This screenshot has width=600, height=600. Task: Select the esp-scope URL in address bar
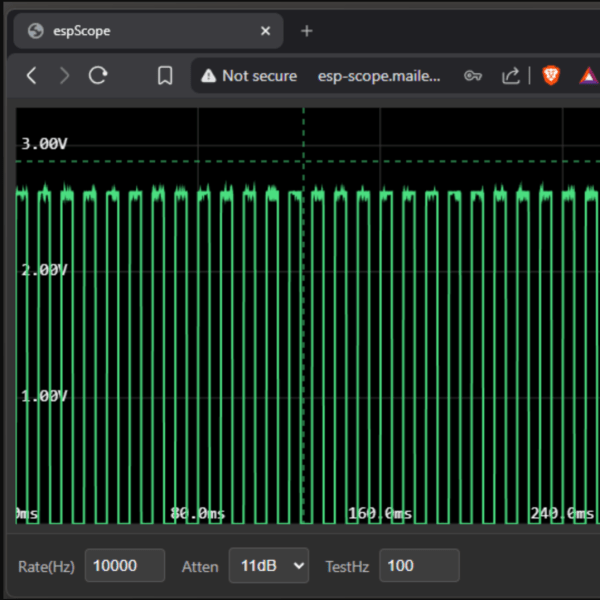[378, 76]
